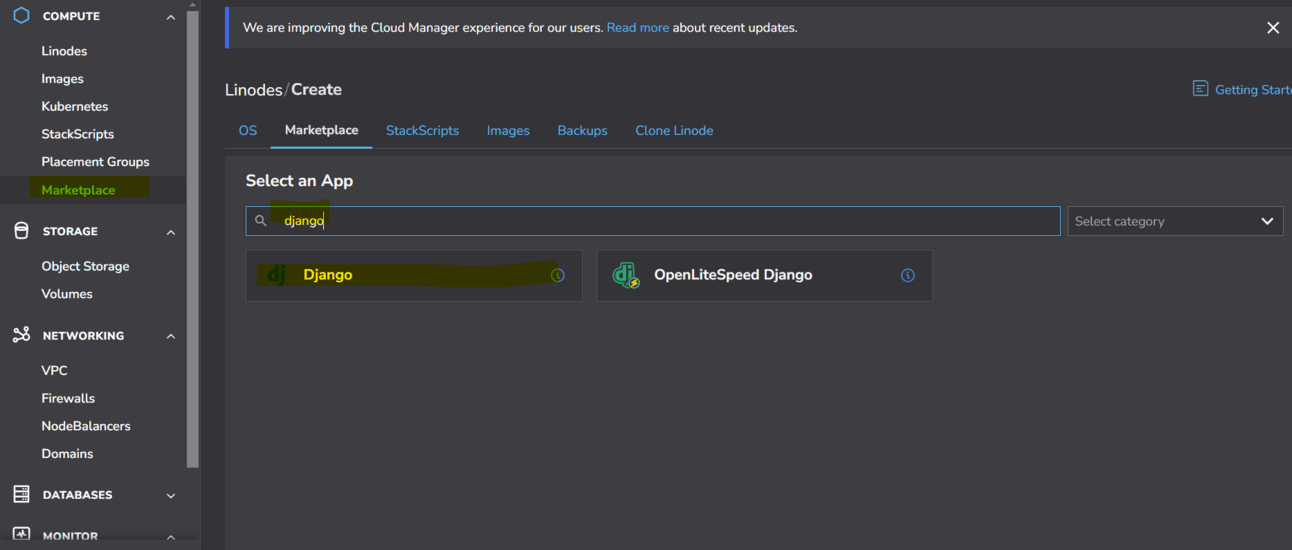Expand the Databases section
Screen dimensions: 1292x550
(171, 495)
